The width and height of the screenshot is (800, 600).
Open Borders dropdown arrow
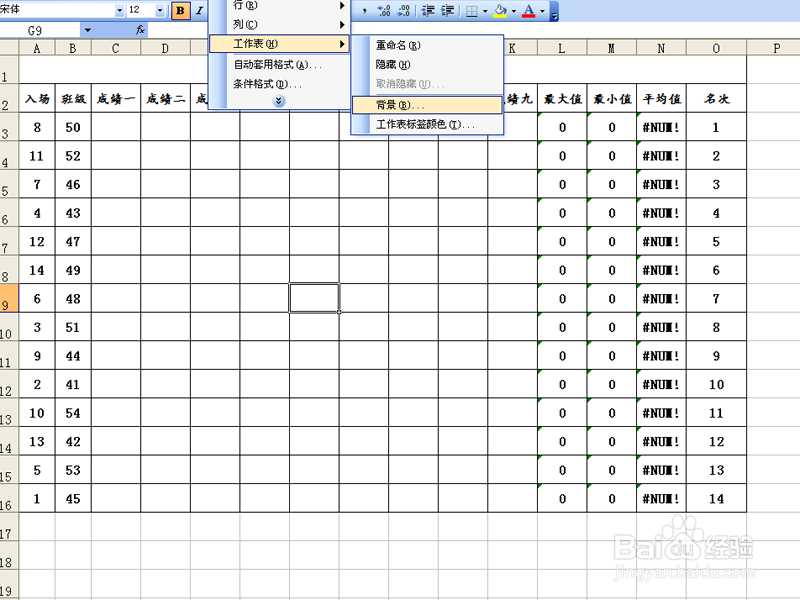click(x=485, y=11)
